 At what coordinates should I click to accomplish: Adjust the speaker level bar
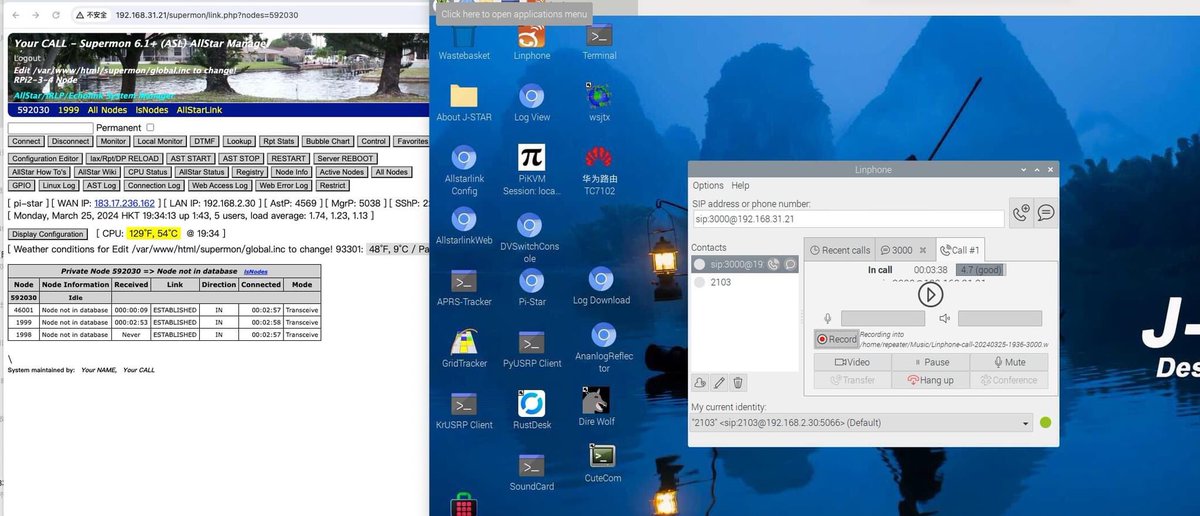pyautogui.click(x=1000, y=319)
